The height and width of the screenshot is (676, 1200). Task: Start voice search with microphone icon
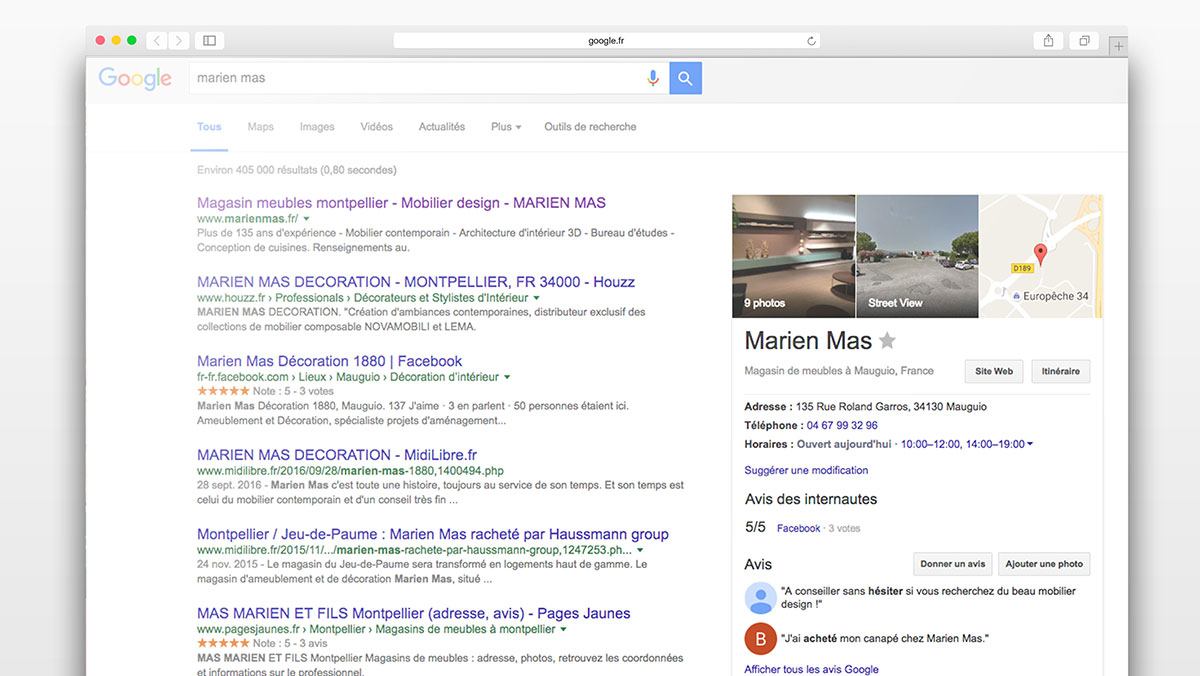click(653, 78)
